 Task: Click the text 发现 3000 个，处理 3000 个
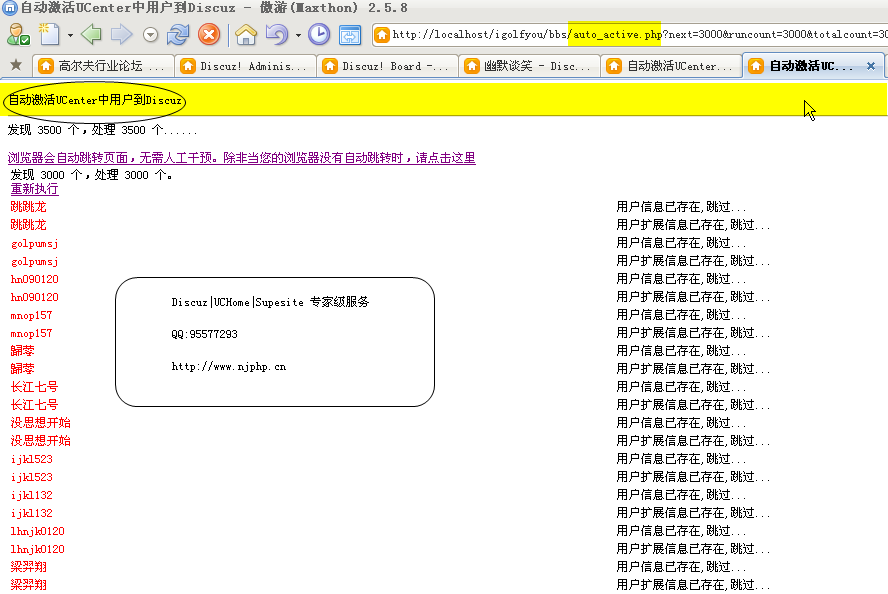point(91,175)
